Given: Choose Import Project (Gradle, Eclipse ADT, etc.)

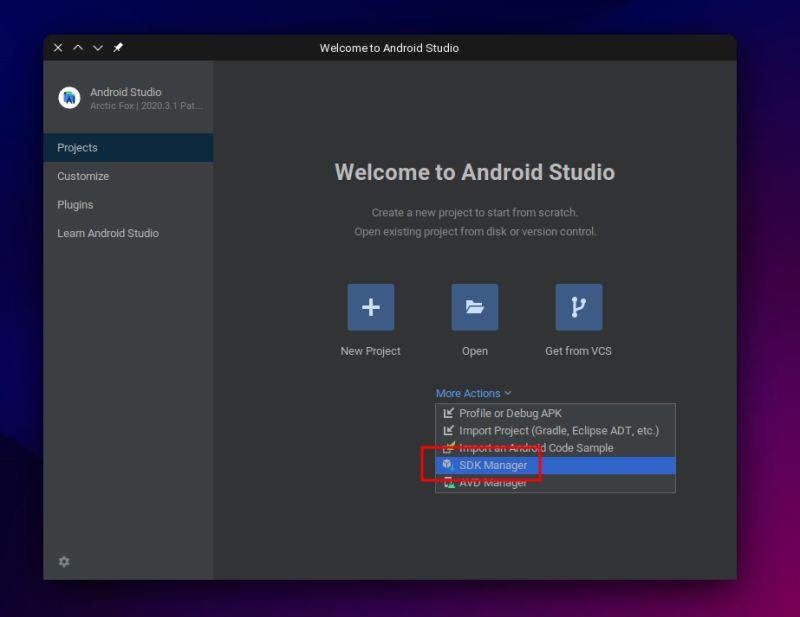Looking at the screenshot, I should [556, 430].
